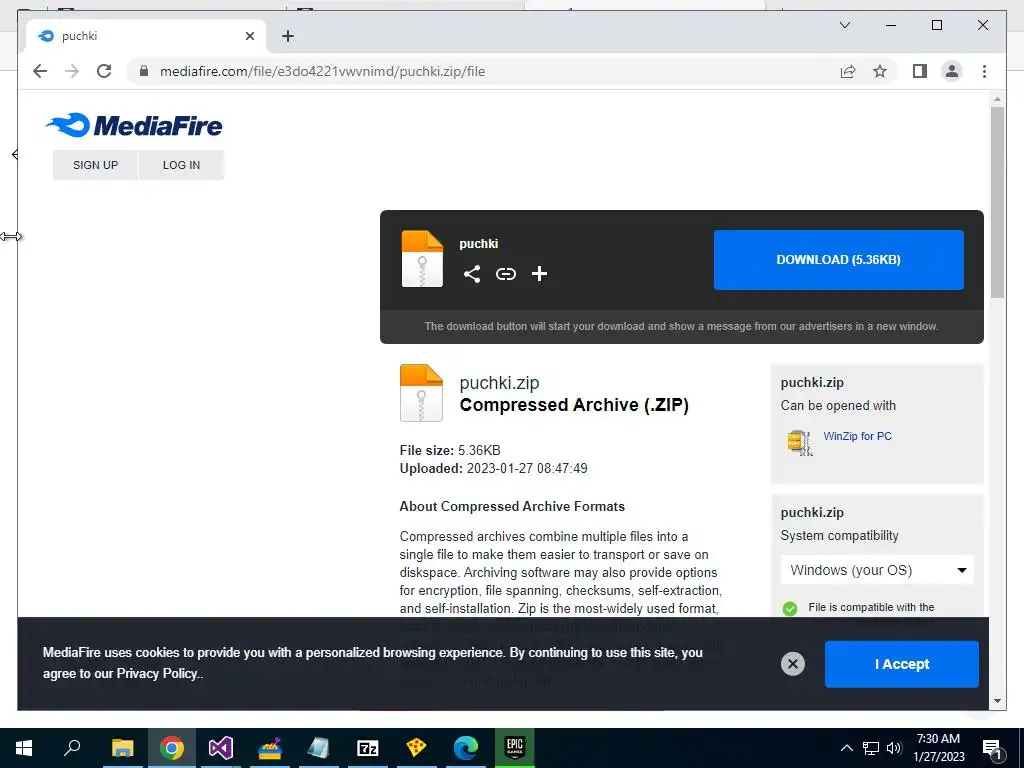Click the volume icon in tray
The image size is (1024, 768).
[x=894, y=748]
